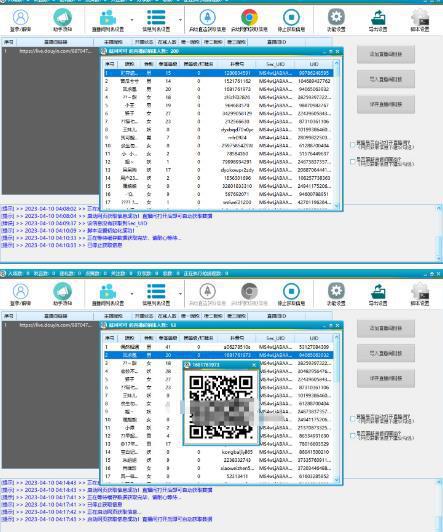Select the live.douyin.com link row in the QR-code window
The width and height of the screenshot is (443, 532).
(x=50, y=325)
